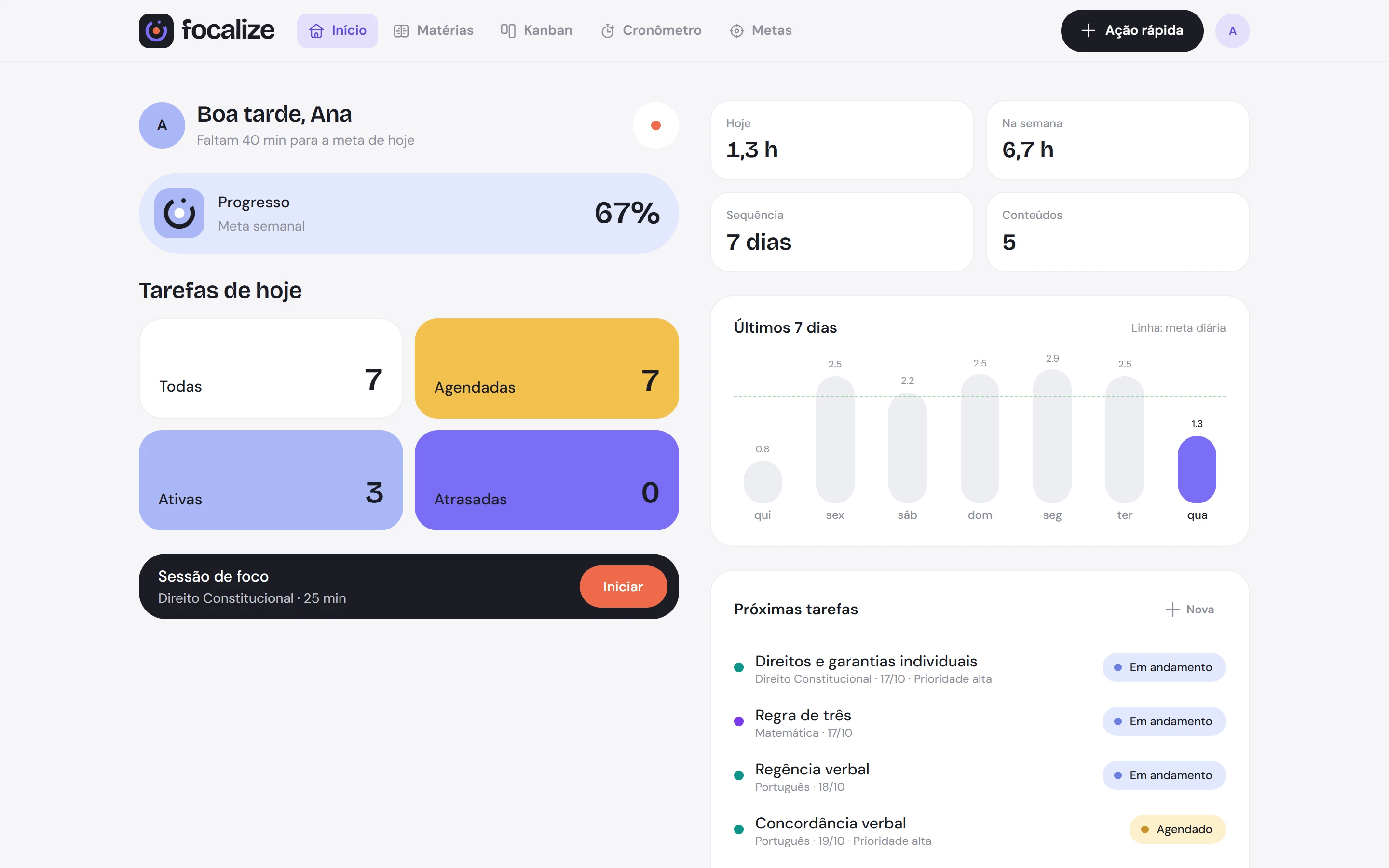Screen dimensions: 1389x868
Task: Click the red dot notification button
Action: pyautogui.click(x=655, y=125)
